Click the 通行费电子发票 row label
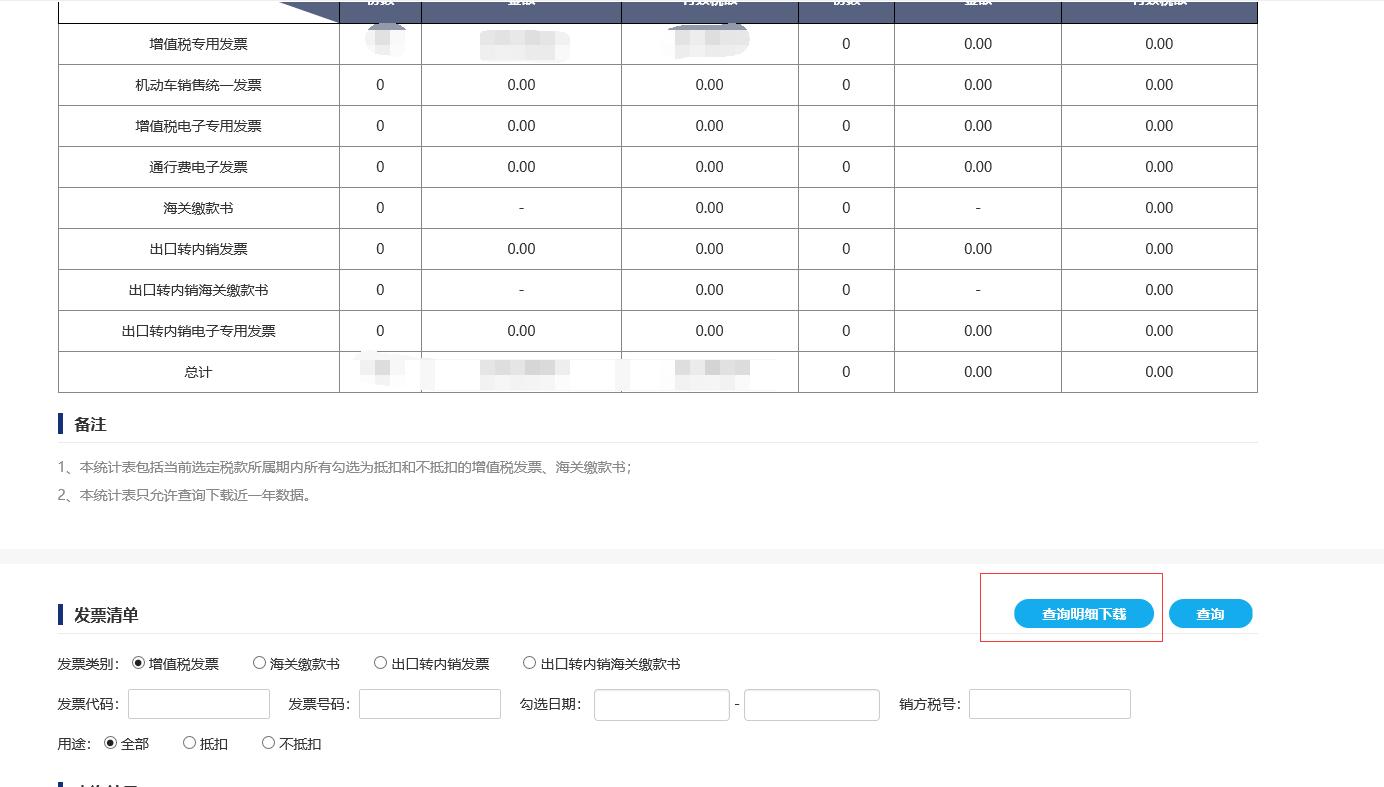The image size is (1384, 787). 198,167
